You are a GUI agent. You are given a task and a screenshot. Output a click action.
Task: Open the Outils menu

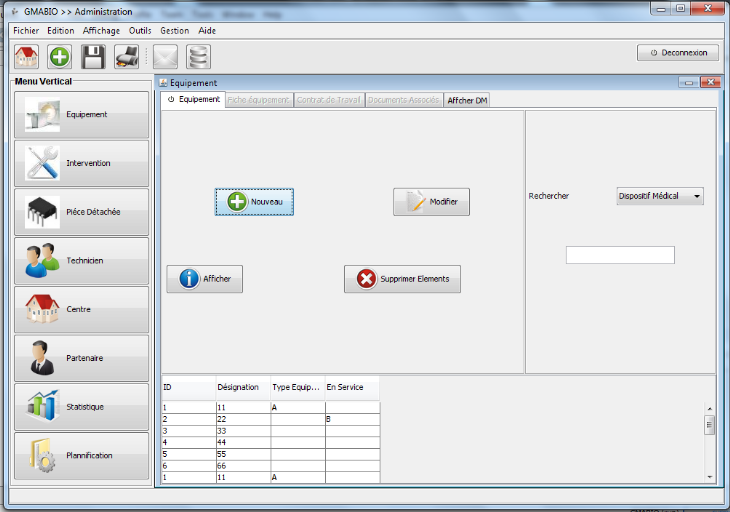pyautogui.click(x=140, y=31)
